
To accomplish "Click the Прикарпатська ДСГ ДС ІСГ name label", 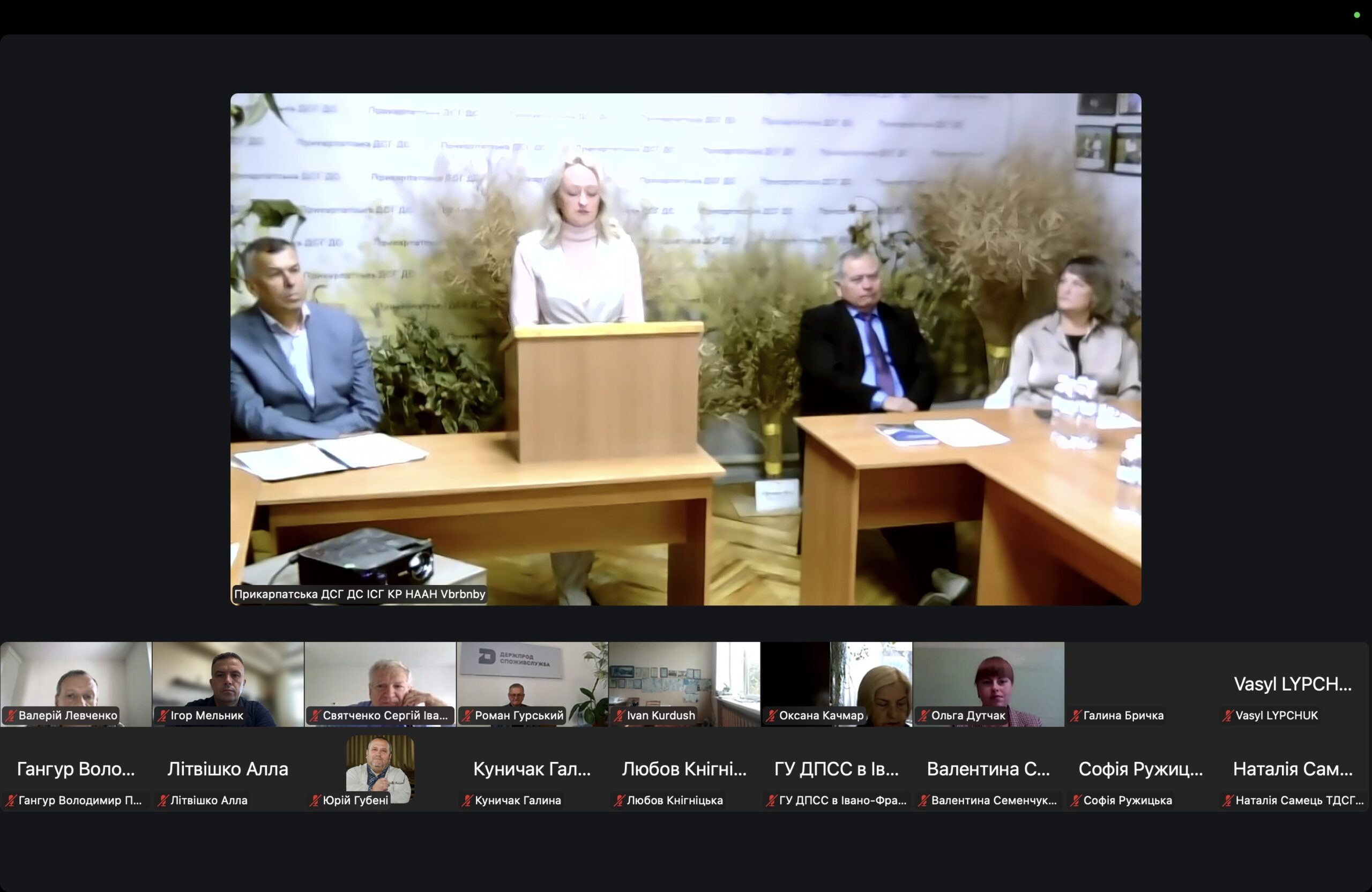I will click(x=359, y=594).
